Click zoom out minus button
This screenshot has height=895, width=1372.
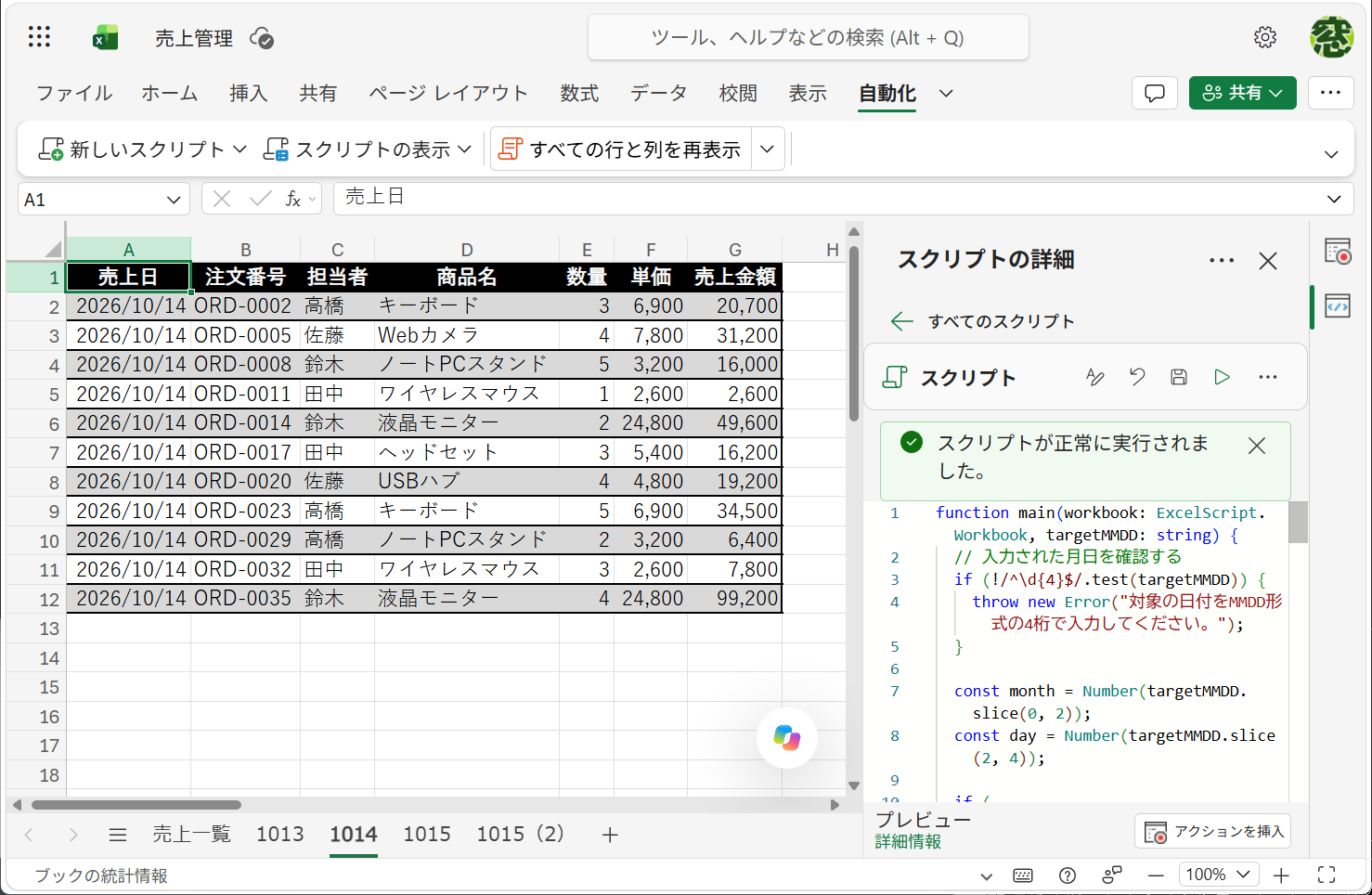[1156, 875]
